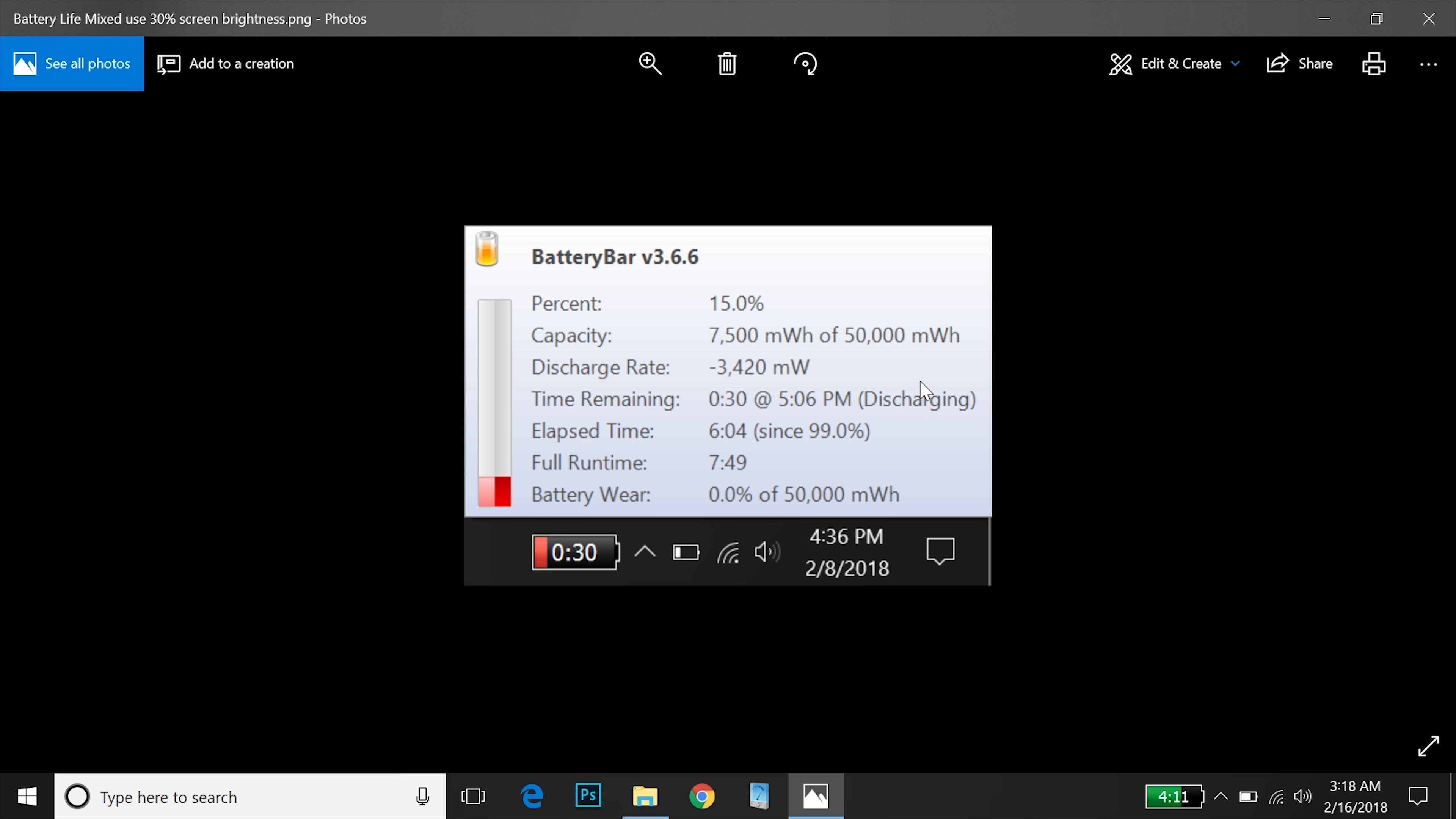Click the BatteryBar v3.6.6 title in photo
Image resolution: width=1456 pixels, height=819 pixels.
615,257
